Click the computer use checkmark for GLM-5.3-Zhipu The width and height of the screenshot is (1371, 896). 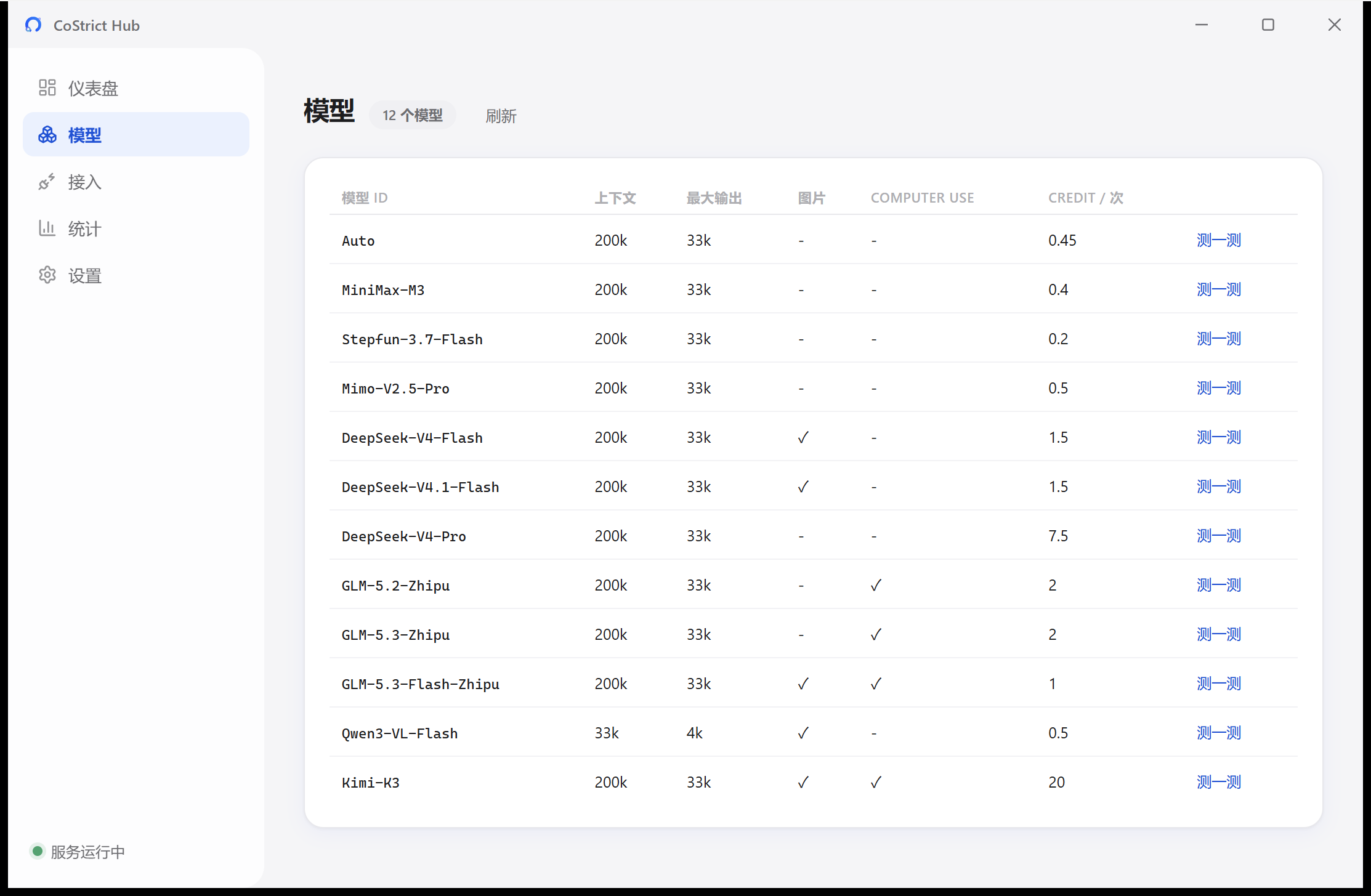[x=876, y=634]
